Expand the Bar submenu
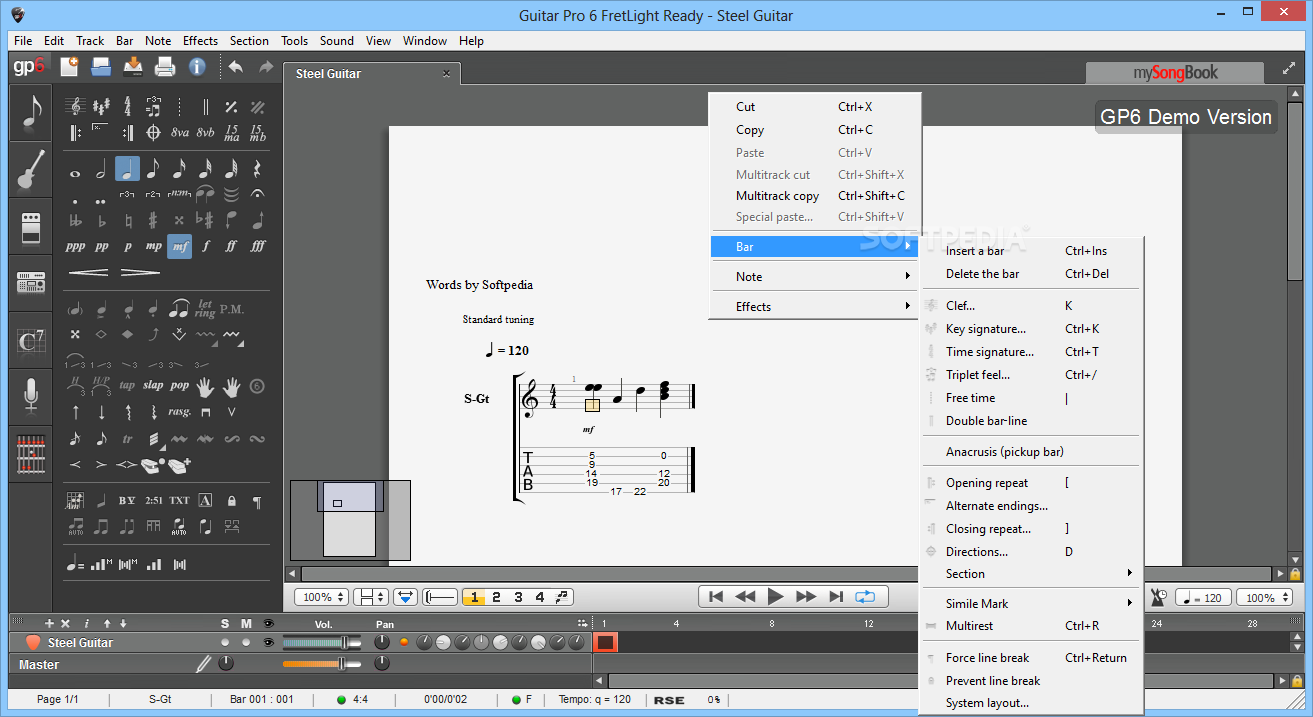Viewport: 1313px width, 717px height. click(x=814, y=246)
